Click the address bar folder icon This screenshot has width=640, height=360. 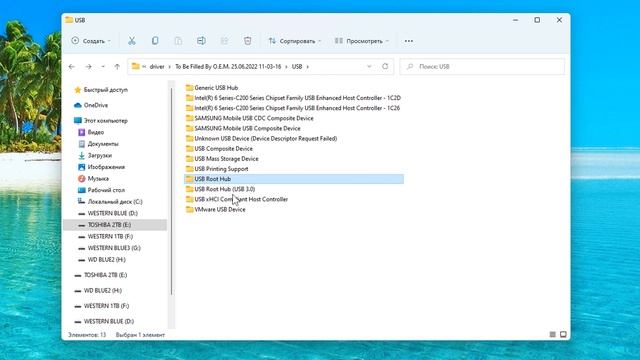[136, 66]
